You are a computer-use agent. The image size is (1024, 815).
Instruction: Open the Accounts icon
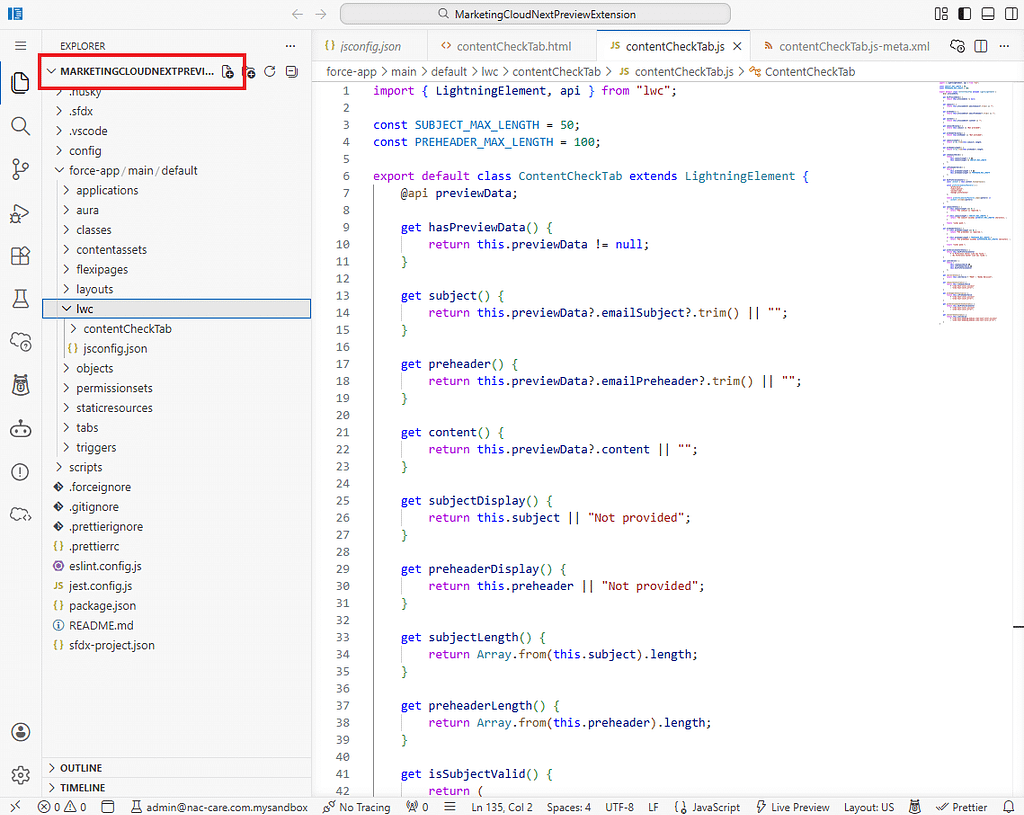[x=20, y=732]
